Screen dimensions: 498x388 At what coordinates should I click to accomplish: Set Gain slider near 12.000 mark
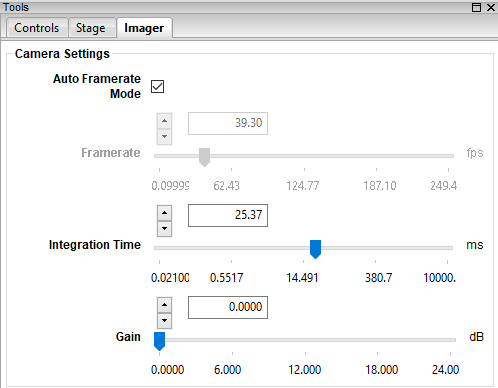(x=305, y=340)
